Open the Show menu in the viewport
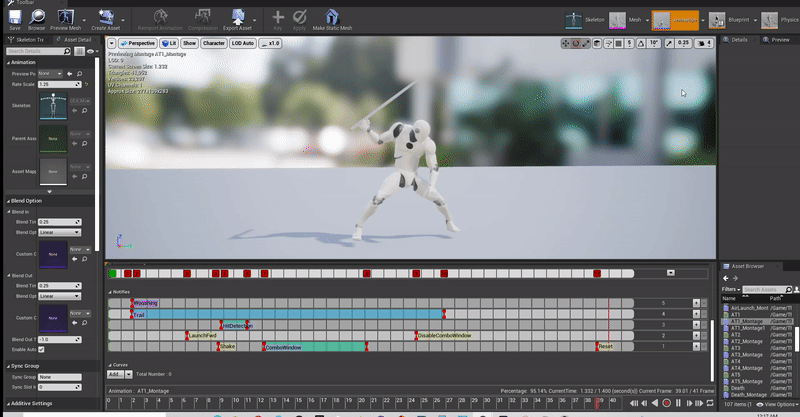800x417 pixels. (x=189, y=43)
